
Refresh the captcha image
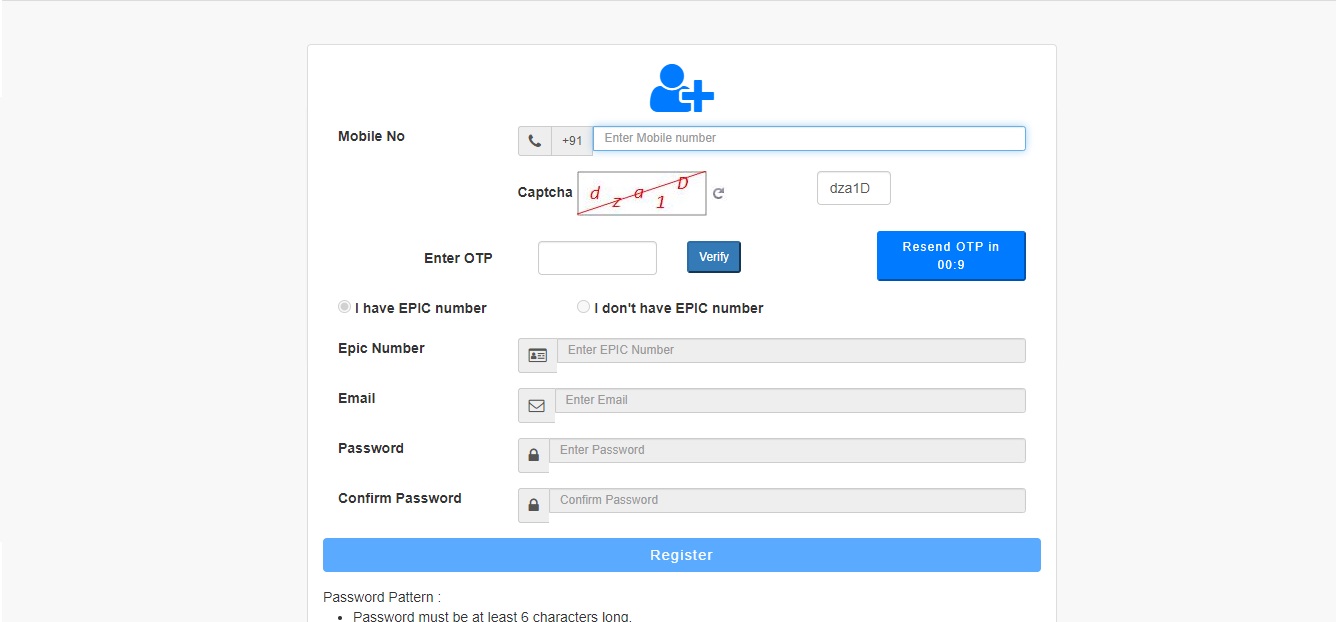pos(718,193)
